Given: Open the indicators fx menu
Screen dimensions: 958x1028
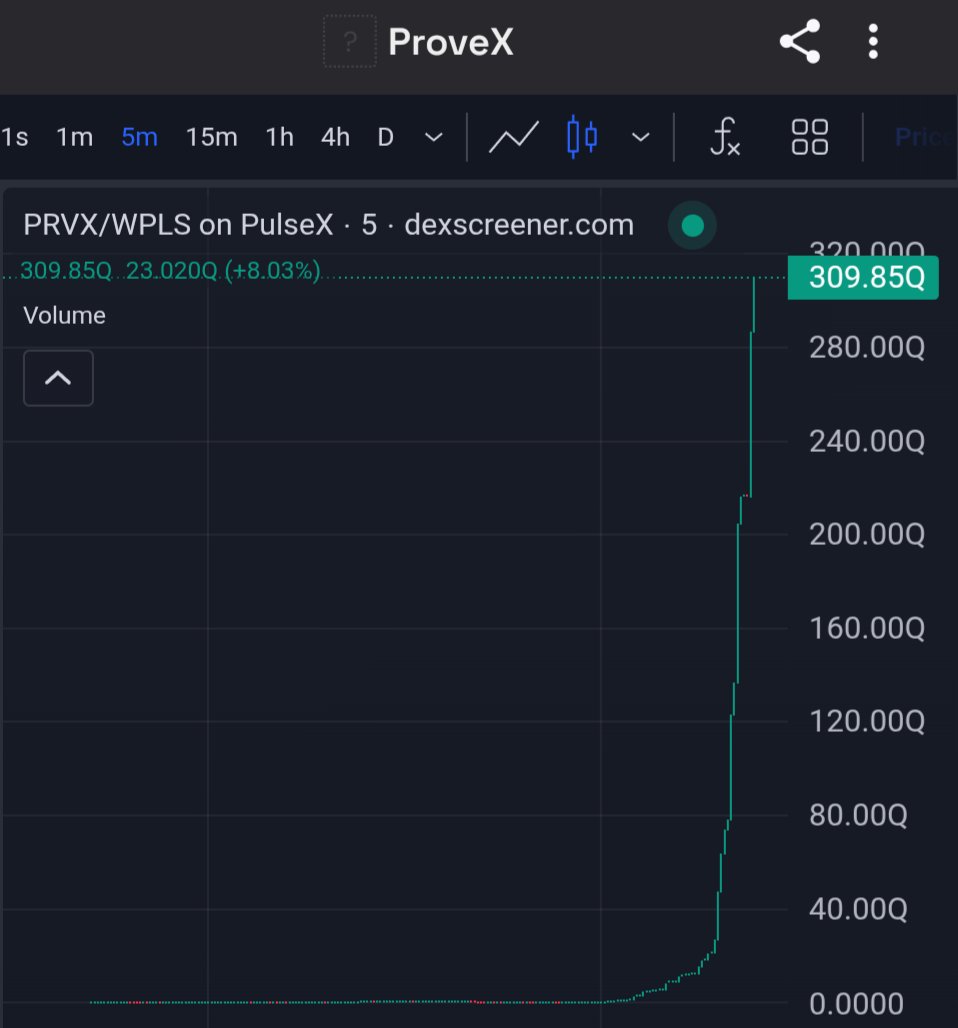Looking at the screenshot, I should [x=725, y=137].
